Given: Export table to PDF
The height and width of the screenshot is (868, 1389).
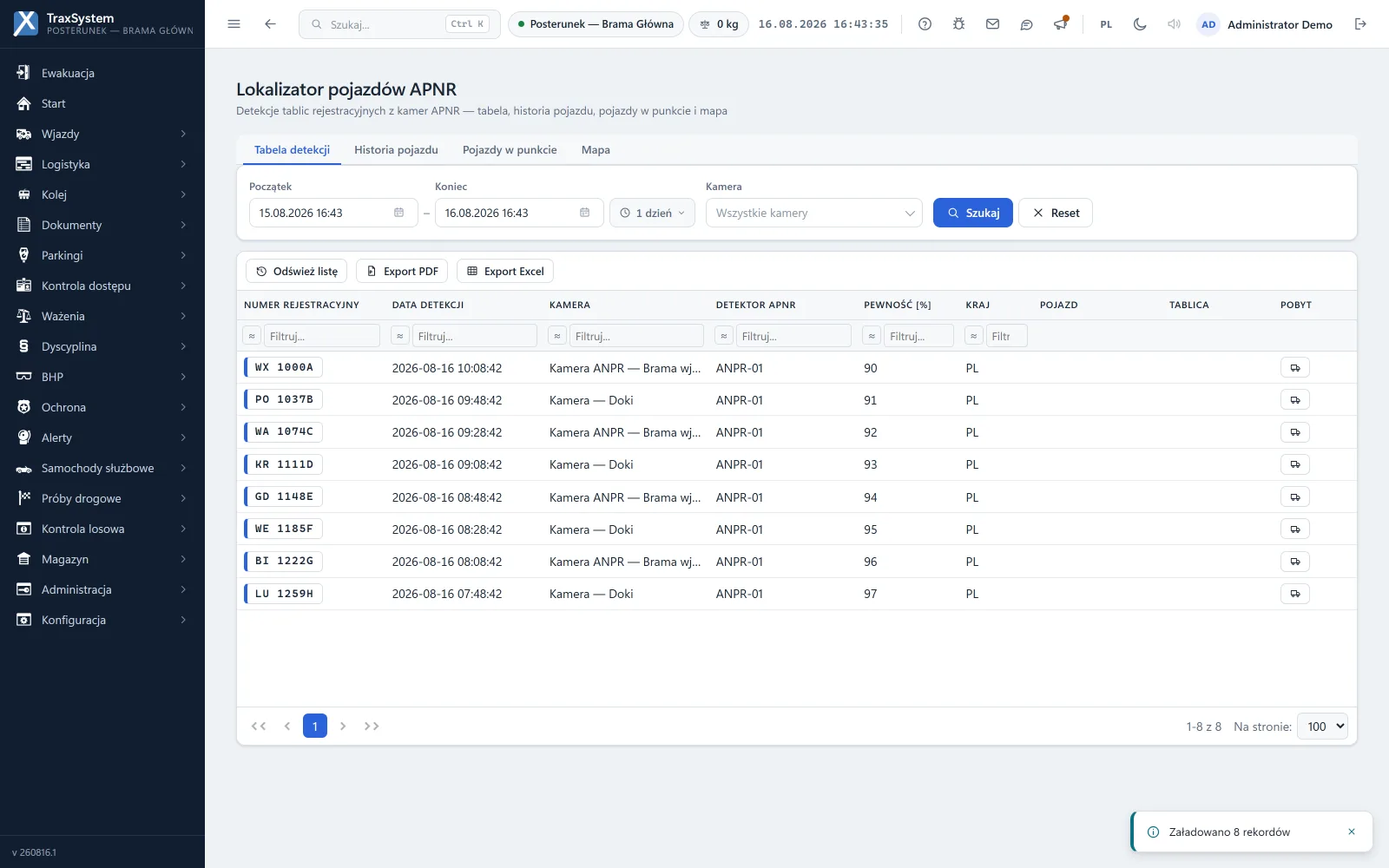Looking at the screenshot, I should [x=402, y=271].
